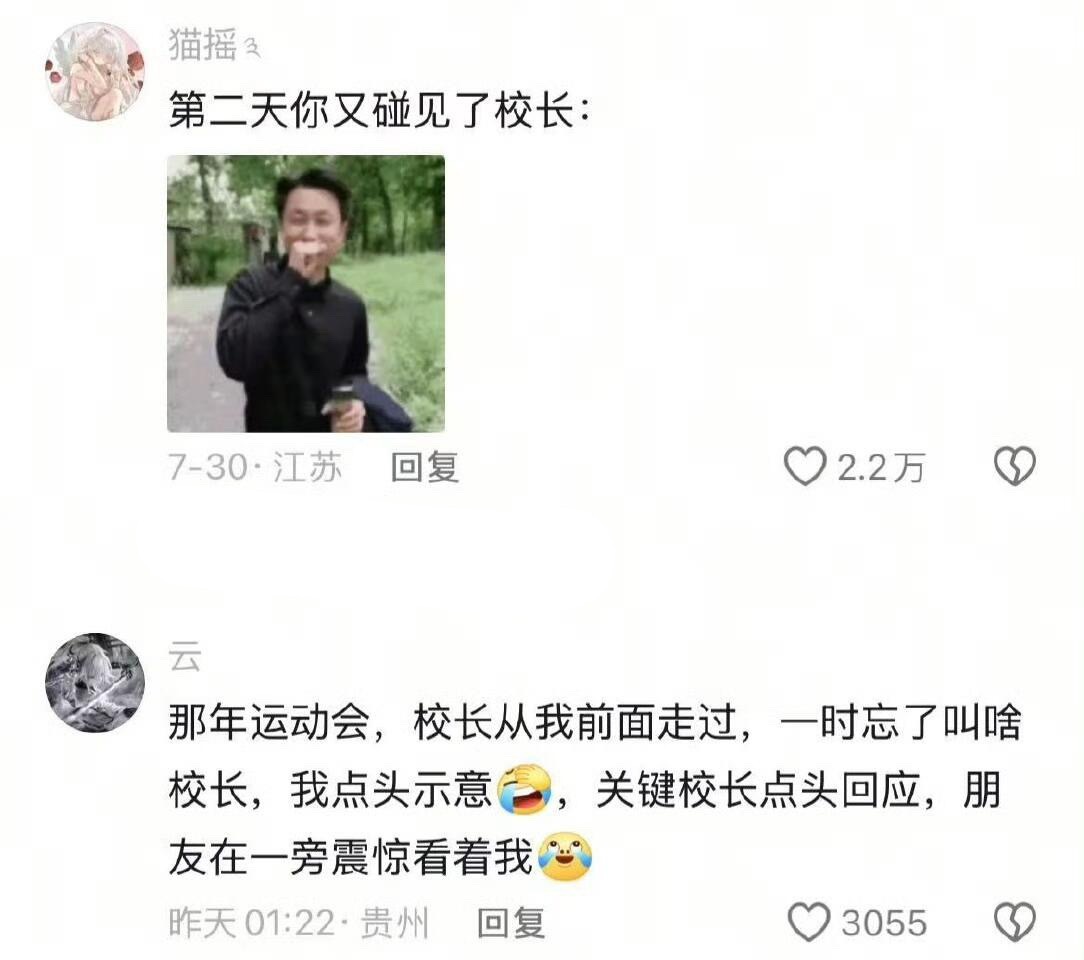The height and width of the screenshot is (960, 1084).
Task: Tap the 昨天 01:22 timestamp
Action: [252, 923]
